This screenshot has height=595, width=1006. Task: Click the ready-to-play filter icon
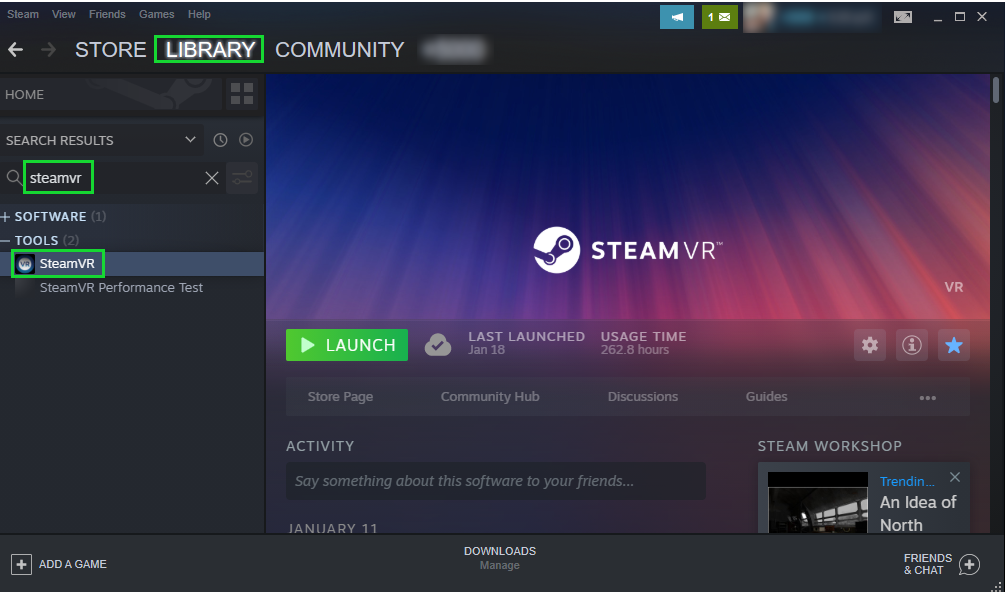click(245, 140)
